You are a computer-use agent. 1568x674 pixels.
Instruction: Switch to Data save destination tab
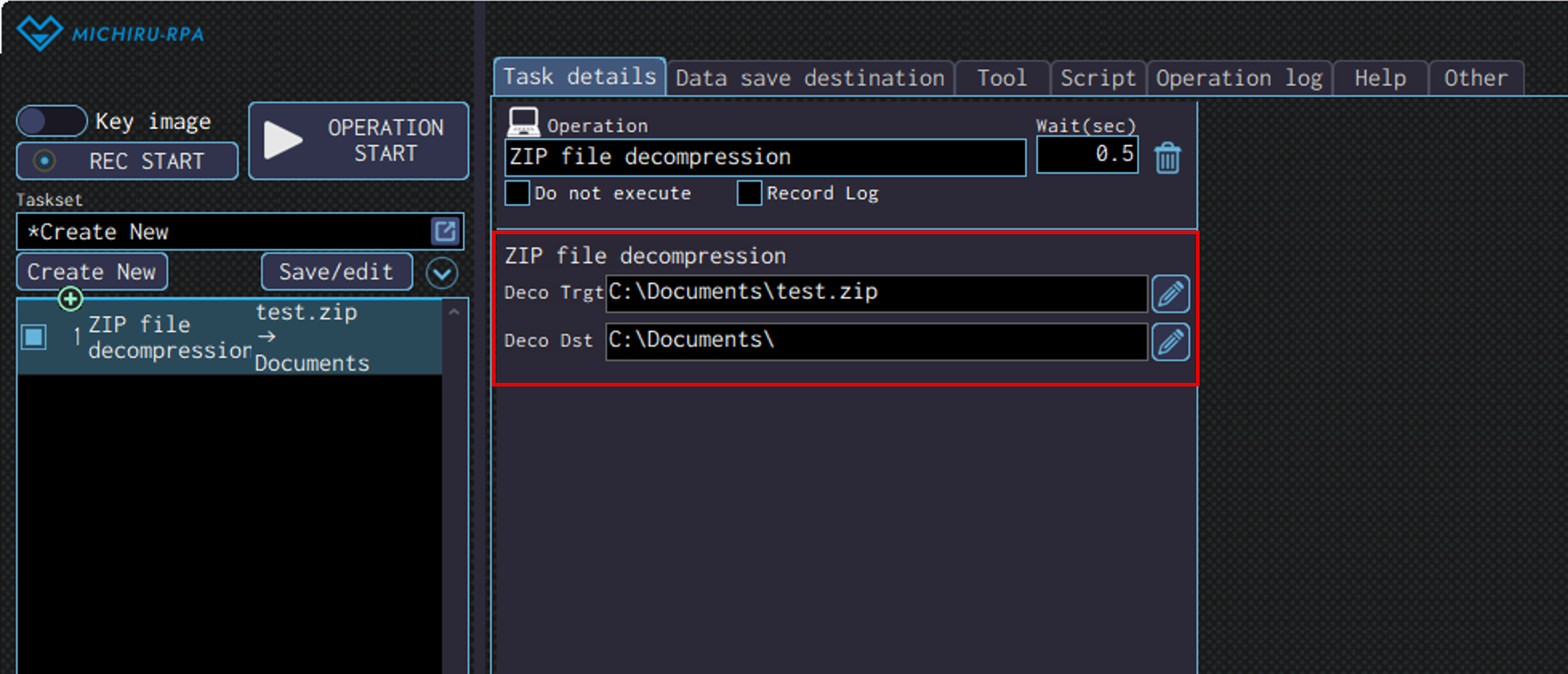[x=809, y=78]
